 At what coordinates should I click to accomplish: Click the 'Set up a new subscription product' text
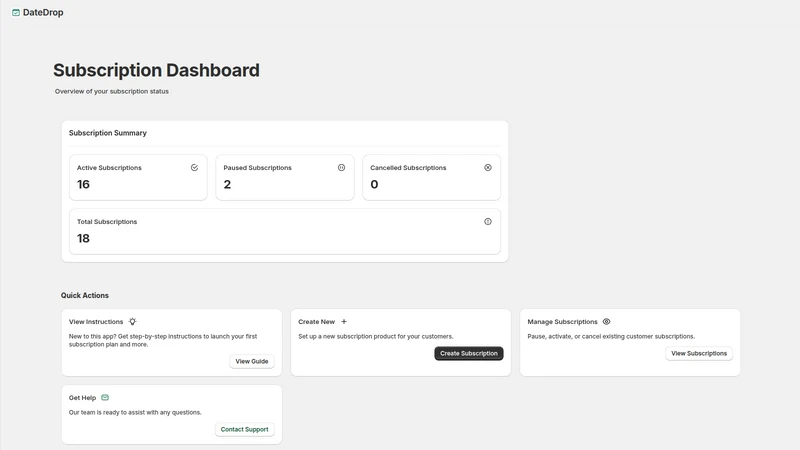click(x=376, y=336)
